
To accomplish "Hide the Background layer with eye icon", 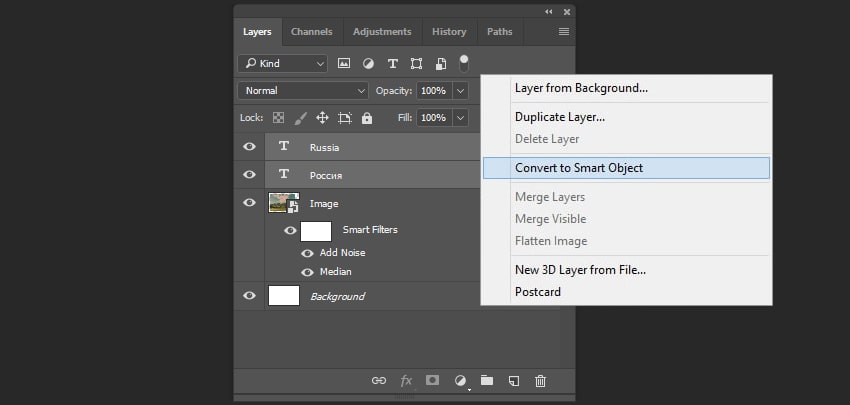I will tap(250, 296).
